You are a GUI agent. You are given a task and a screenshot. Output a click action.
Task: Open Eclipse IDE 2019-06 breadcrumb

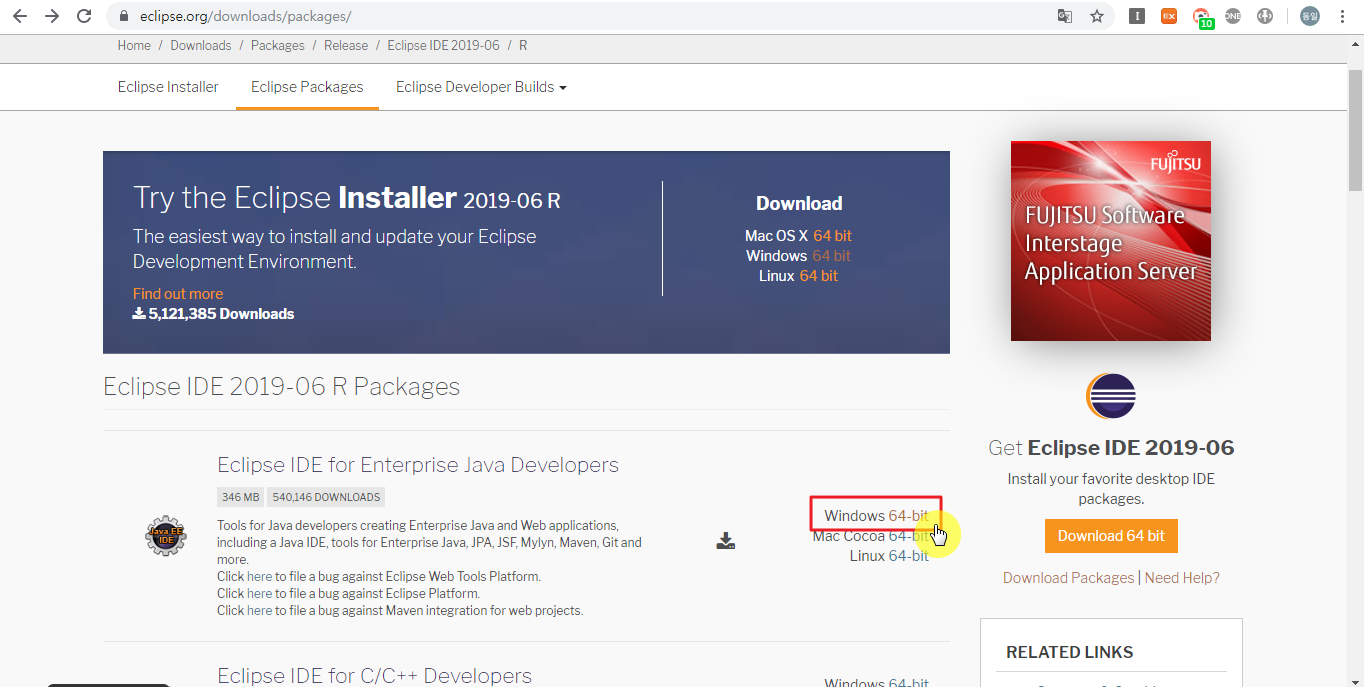[x=443, y=46]
